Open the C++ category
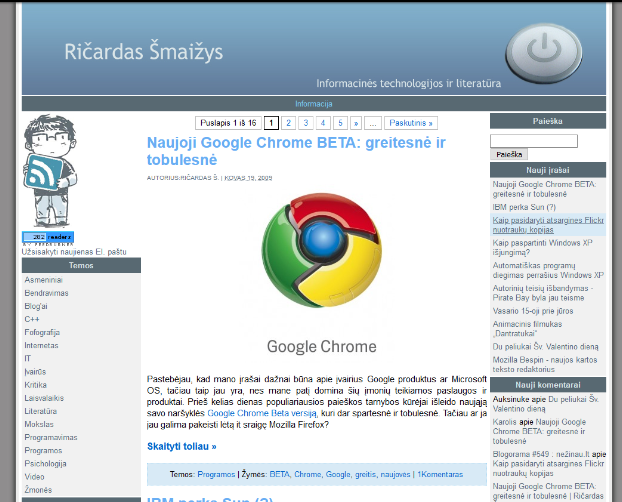The width and height of the screenshot is (622, 502). pyautogui.click(x=32, y=319)
